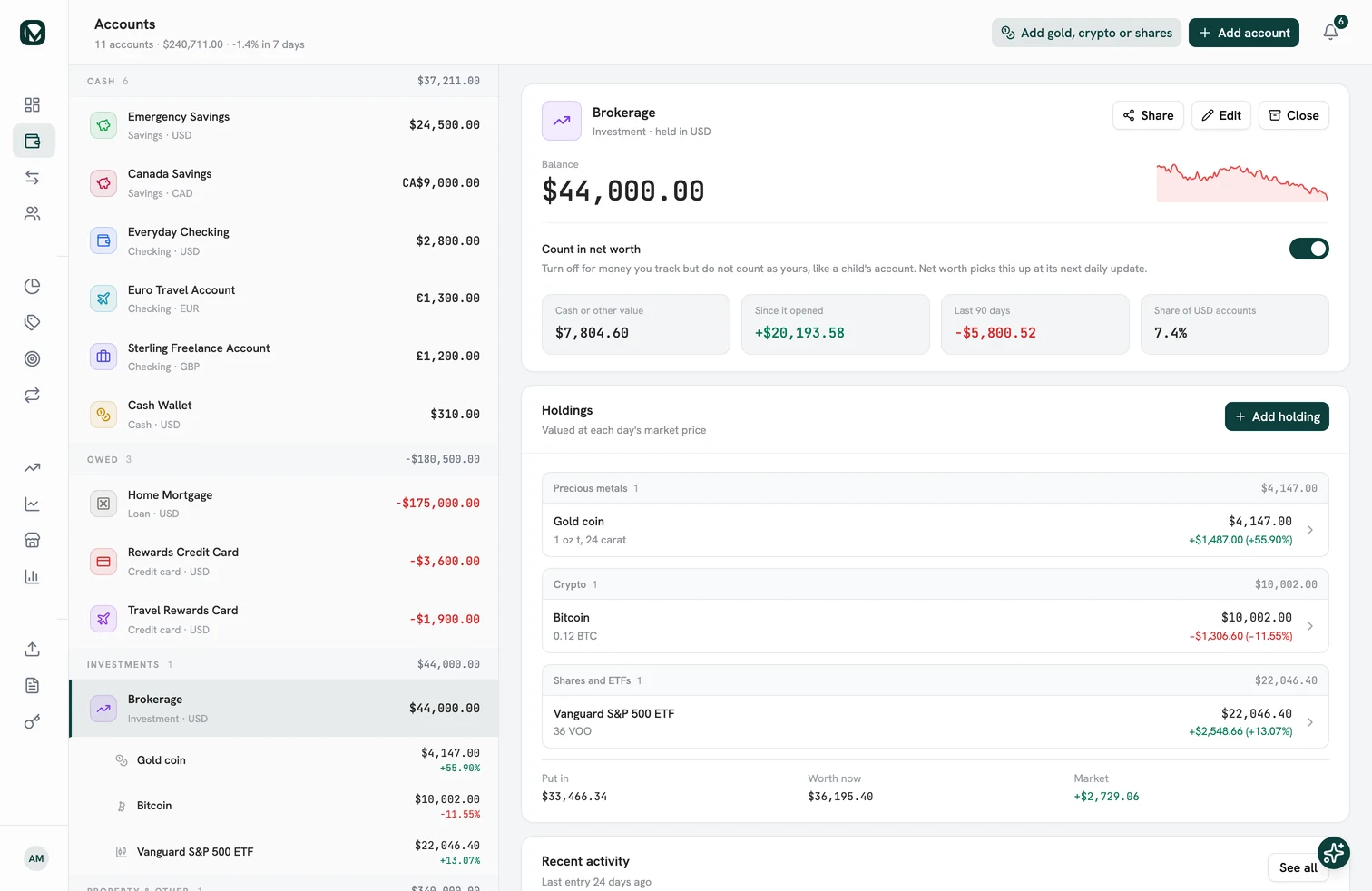Viewport: 1372px width, 891px height.
Task: Expand the Bitcoin holding chevron
Action: [x=1310, y=626]
